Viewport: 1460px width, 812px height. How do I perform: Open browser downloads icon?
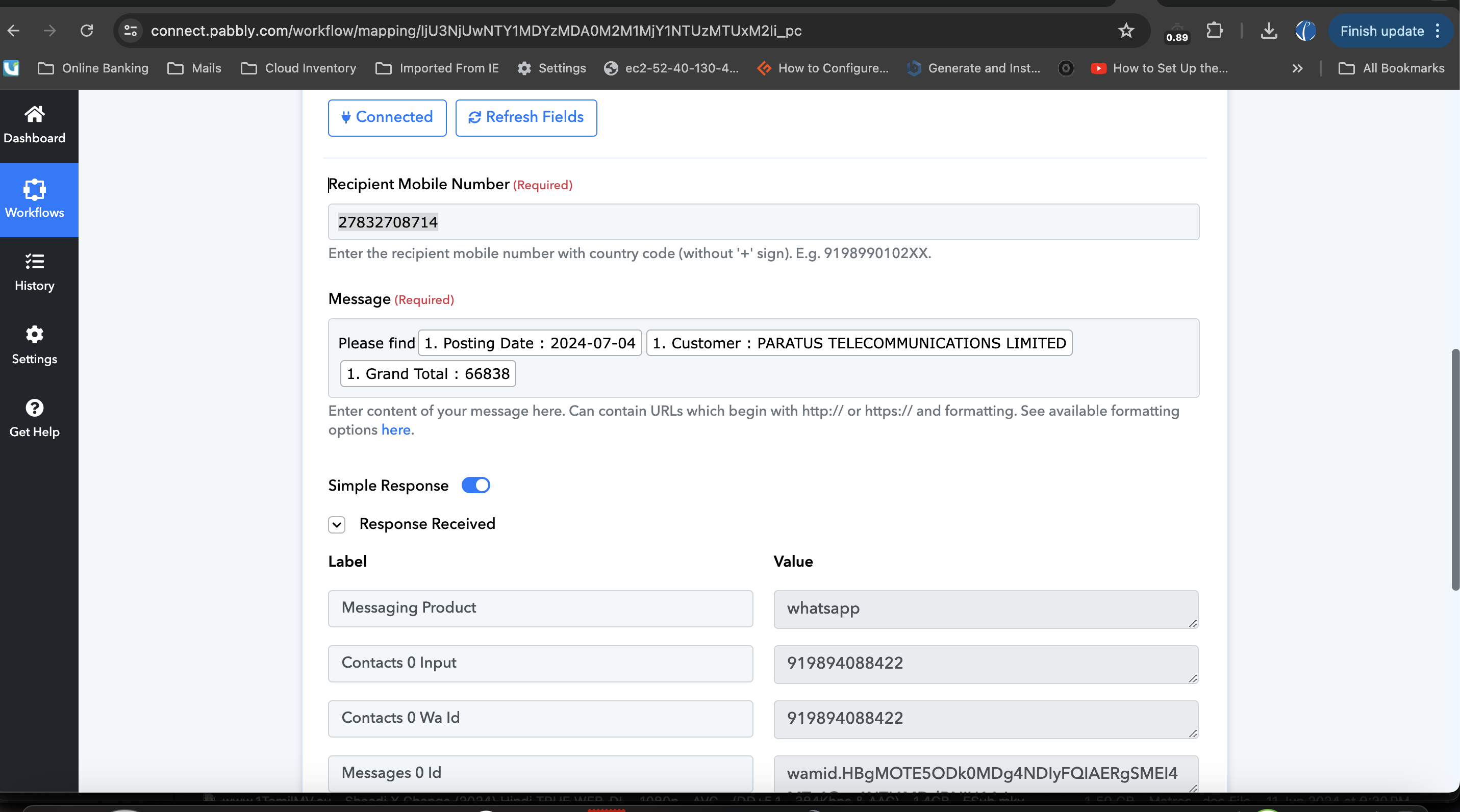point(1269,31)
